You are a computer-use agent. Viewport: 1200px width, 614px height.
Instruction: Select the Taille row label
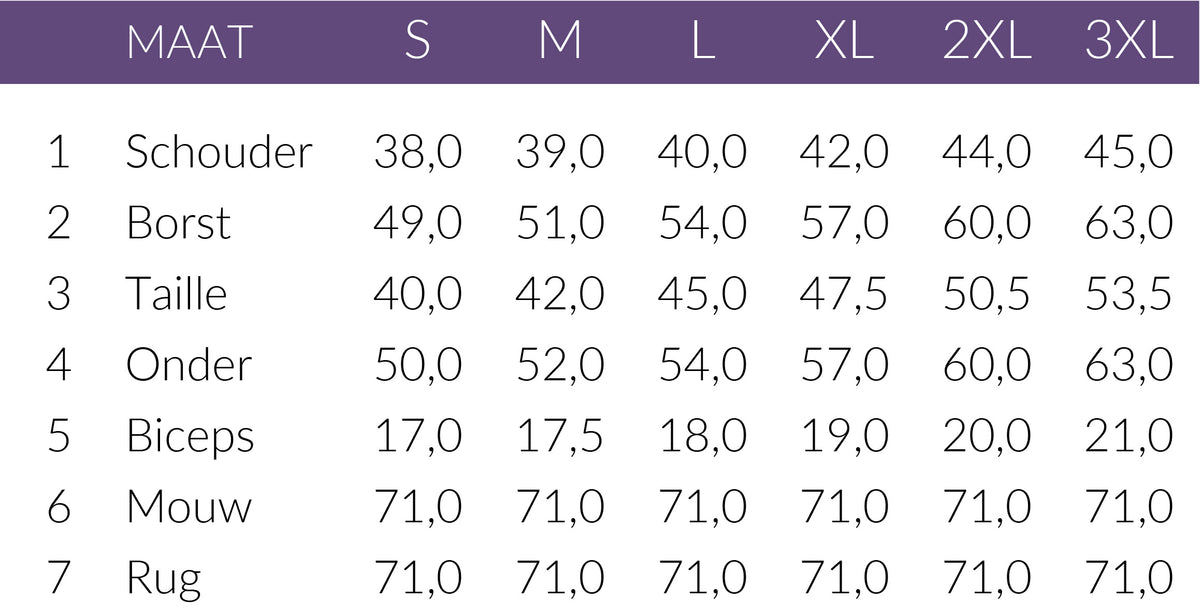point(176,294)
